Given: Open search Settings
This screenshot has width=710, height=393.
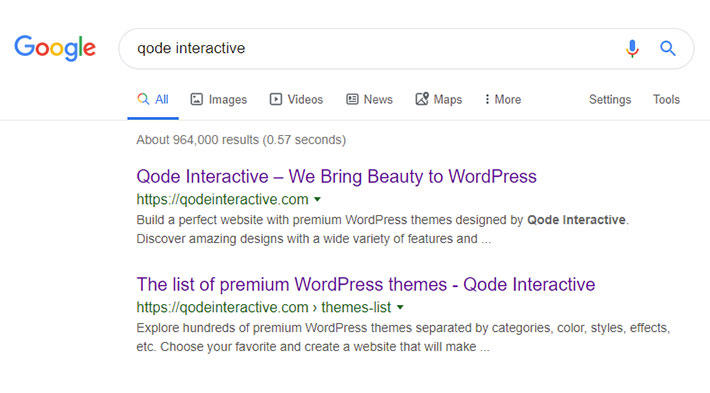Looking at the screenshot, I should coord(609,100).
